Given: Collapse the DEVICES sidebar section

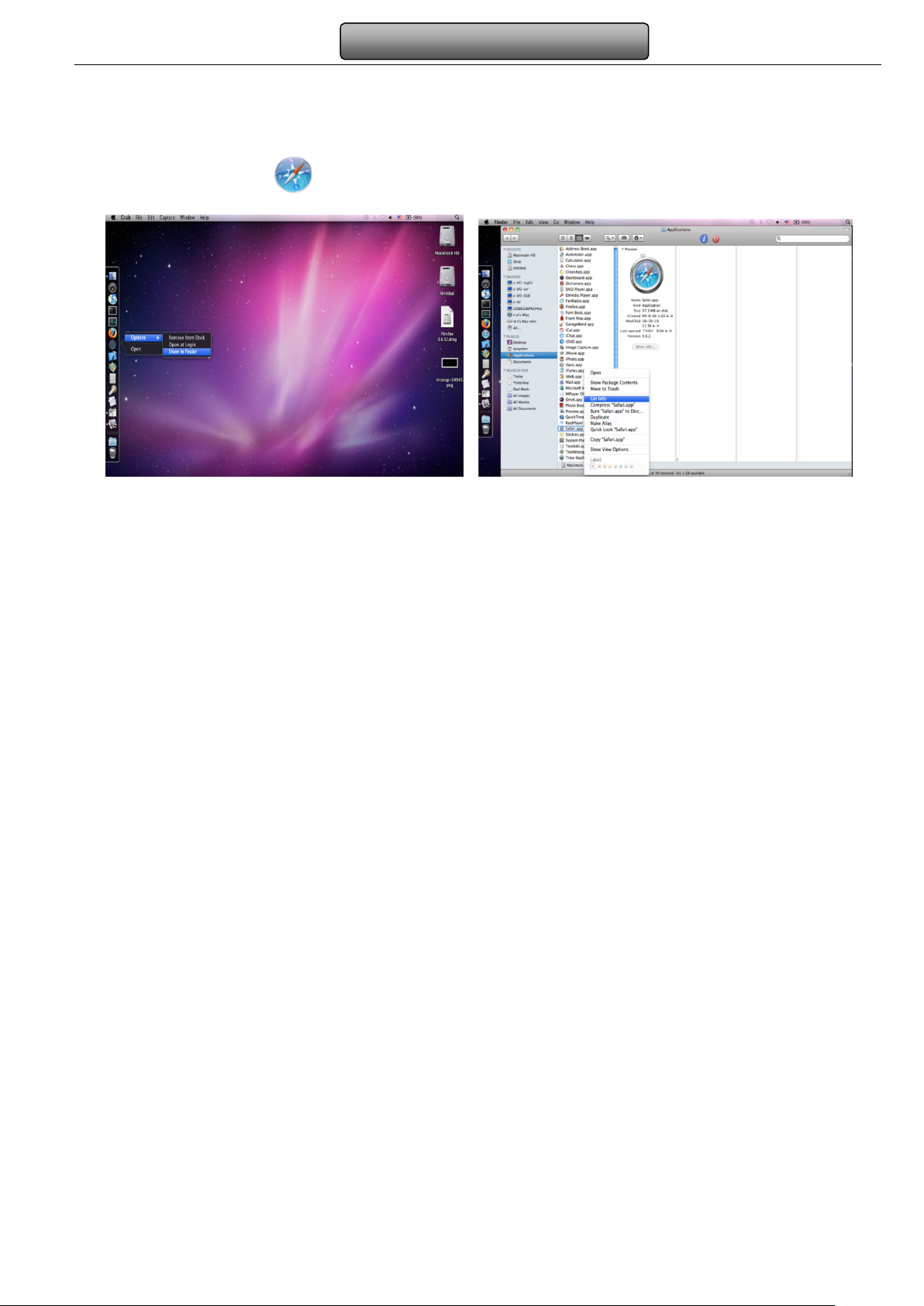Looking at the screenshot, I should (x=504, y=249).
